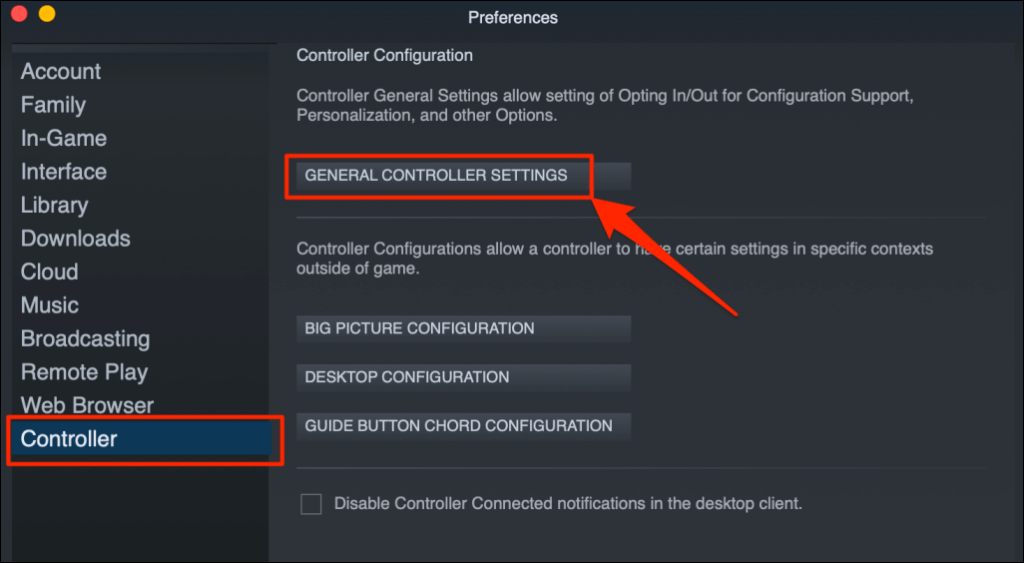Open Broadcasting settings

click(85, 339)
